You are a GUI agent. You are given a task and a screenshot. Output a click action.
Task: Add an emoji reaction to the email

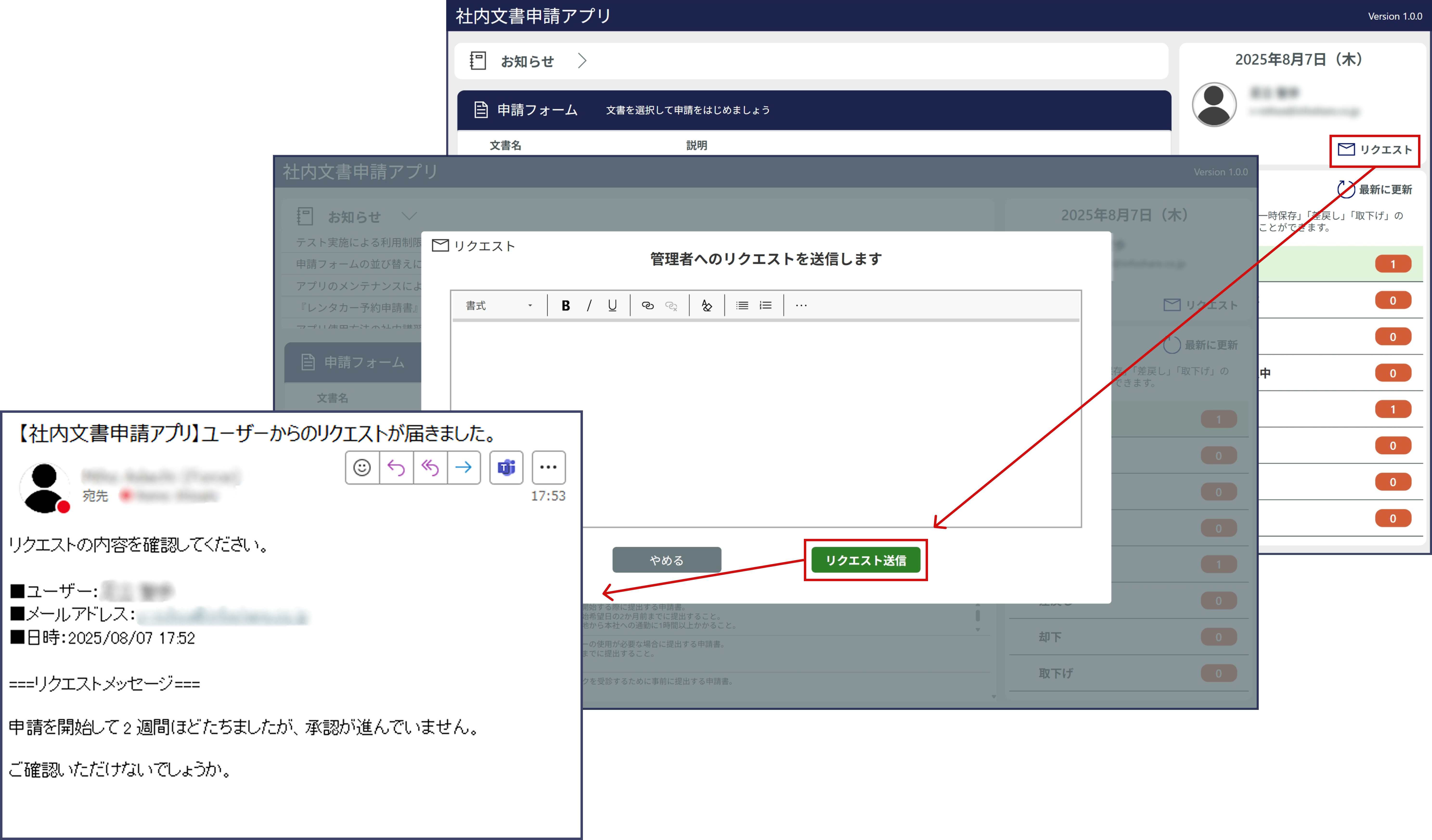(362, 467)
